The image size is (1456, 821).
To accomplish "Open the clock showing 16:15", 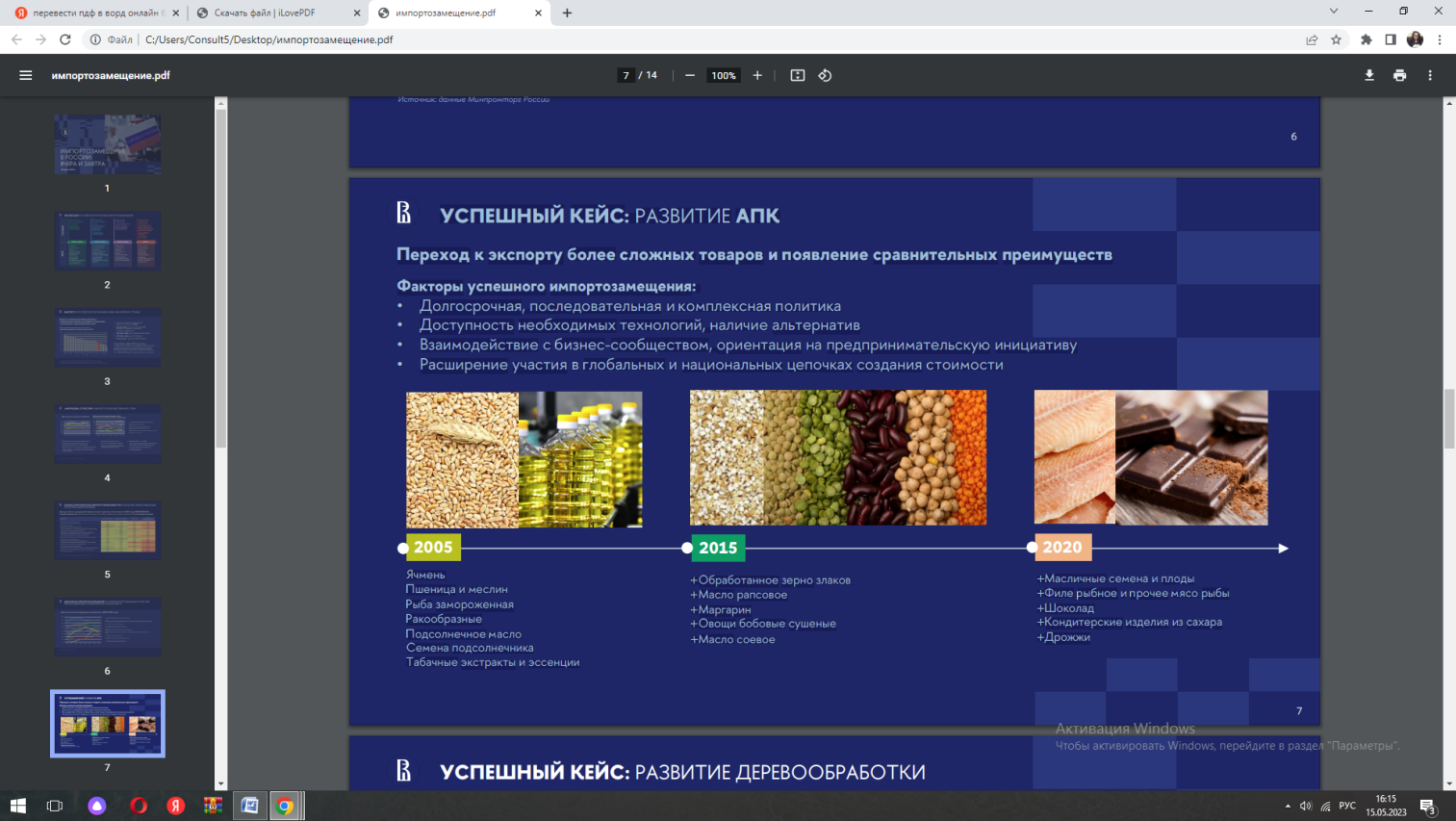I will [x=1386, y=806].
